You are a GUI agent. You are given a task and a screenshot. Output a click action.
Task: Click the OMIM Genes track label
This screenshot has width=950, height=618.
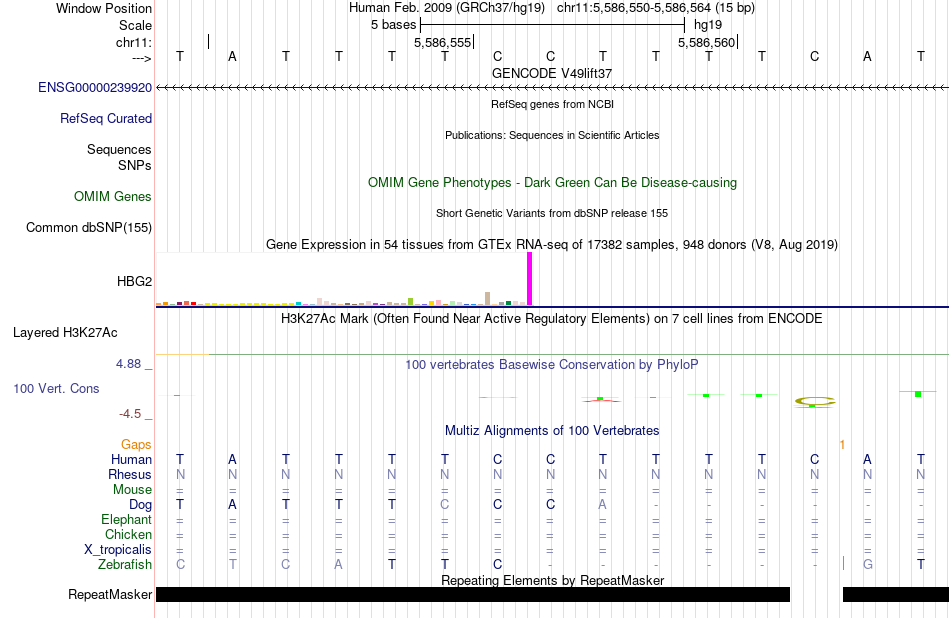point(113,196)
